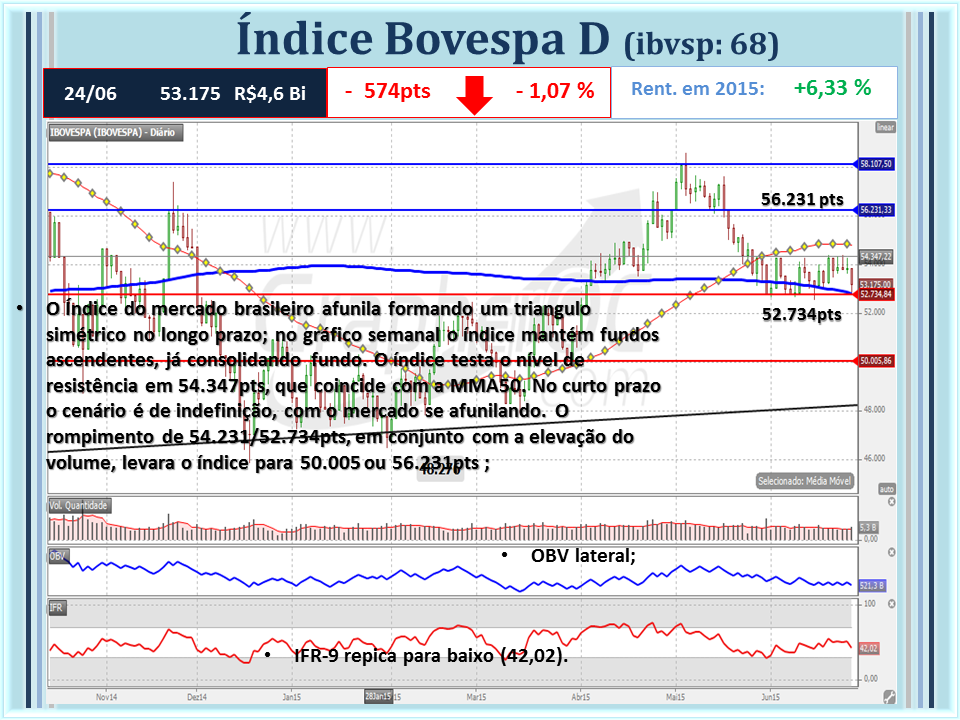Click the (ibvsp: 68) subtitle text
The image size is (960, 720).
click(702, 44)
